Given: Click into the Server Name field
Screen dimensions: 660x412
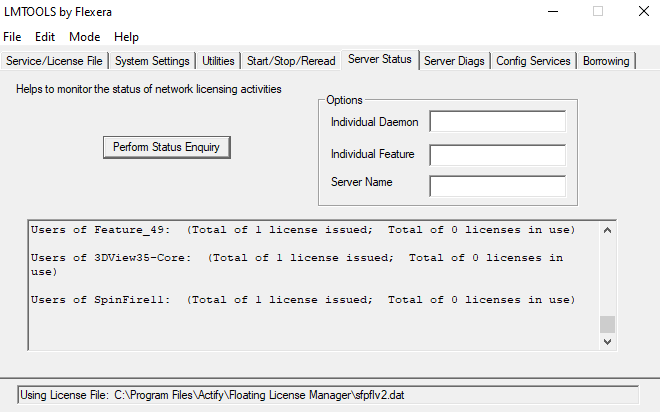Looking at the screenshot, I should coord(497,186).
